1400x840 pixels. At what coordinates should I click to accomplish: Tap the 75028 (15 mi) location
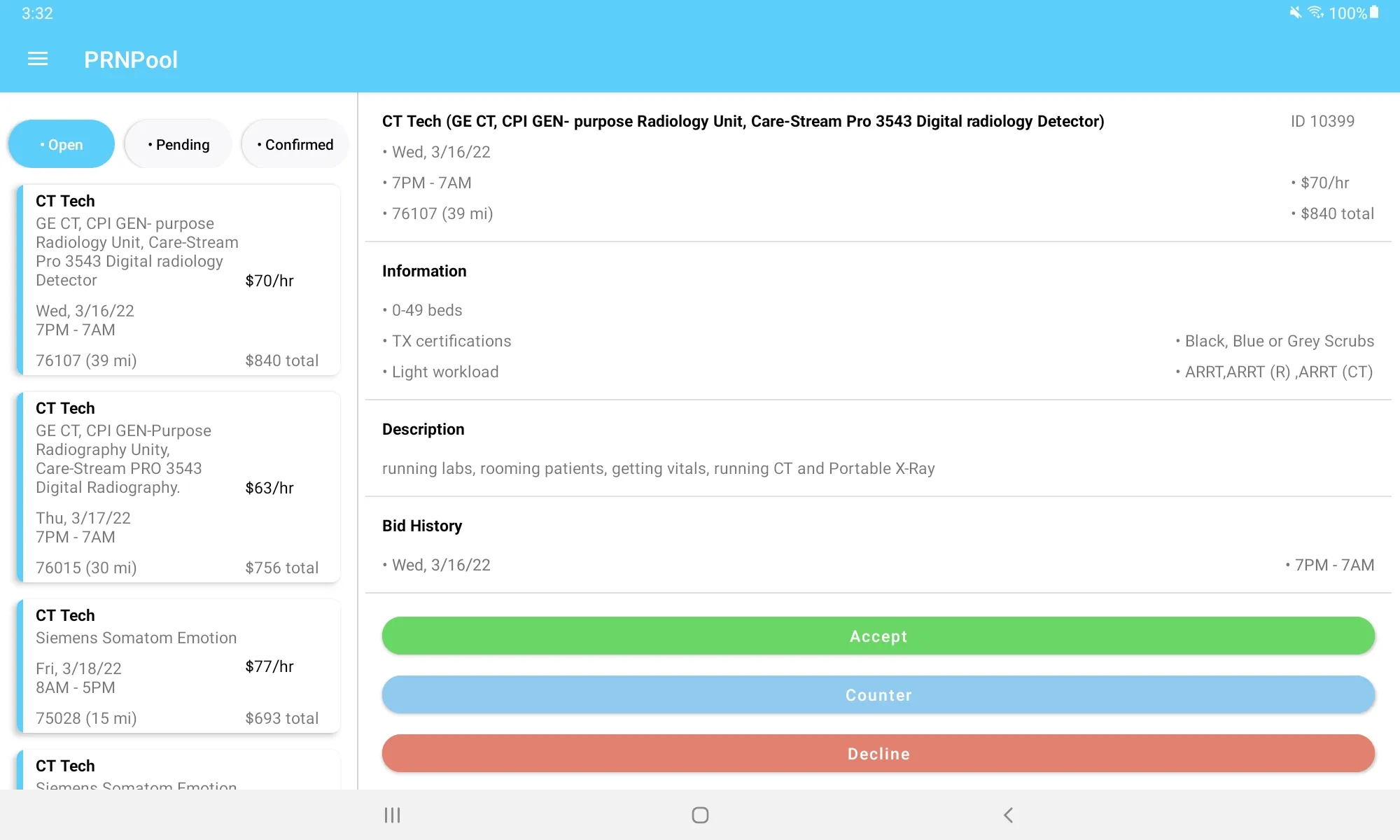[x=86, y=718]
